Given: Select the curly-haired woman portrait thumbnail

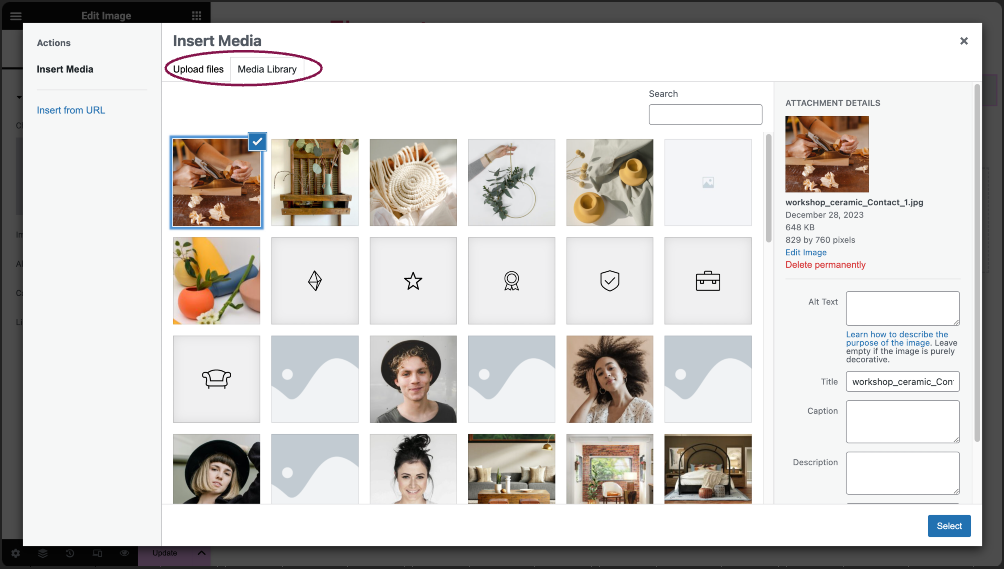Looking at the screenshot, I should tap(610, 379).
